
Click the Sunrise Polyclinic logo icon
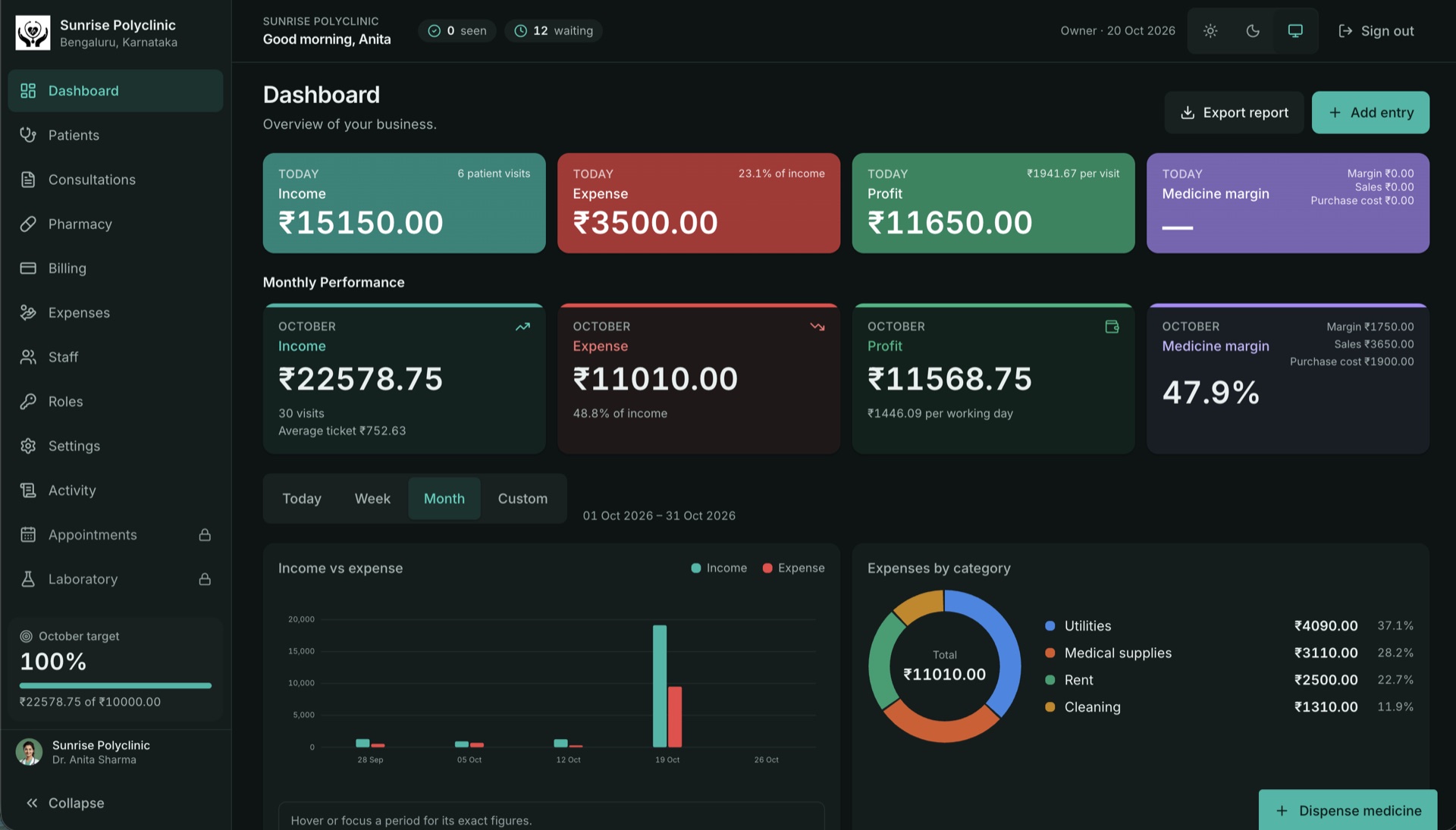click(33, 33)
